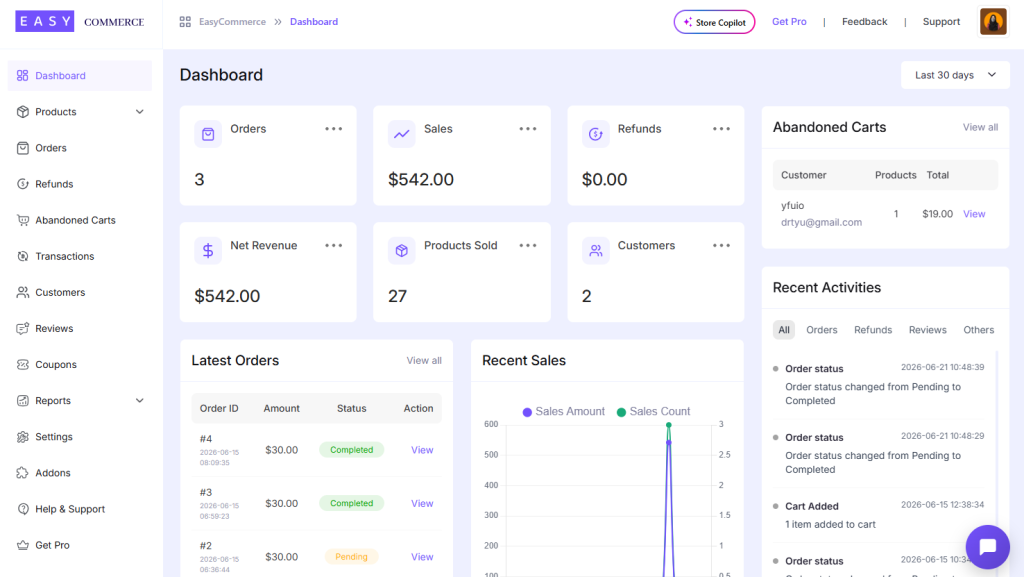Click the Get Pro crown icon in sidebar
Screen dimensions: 1024x577
coord(23,545)
